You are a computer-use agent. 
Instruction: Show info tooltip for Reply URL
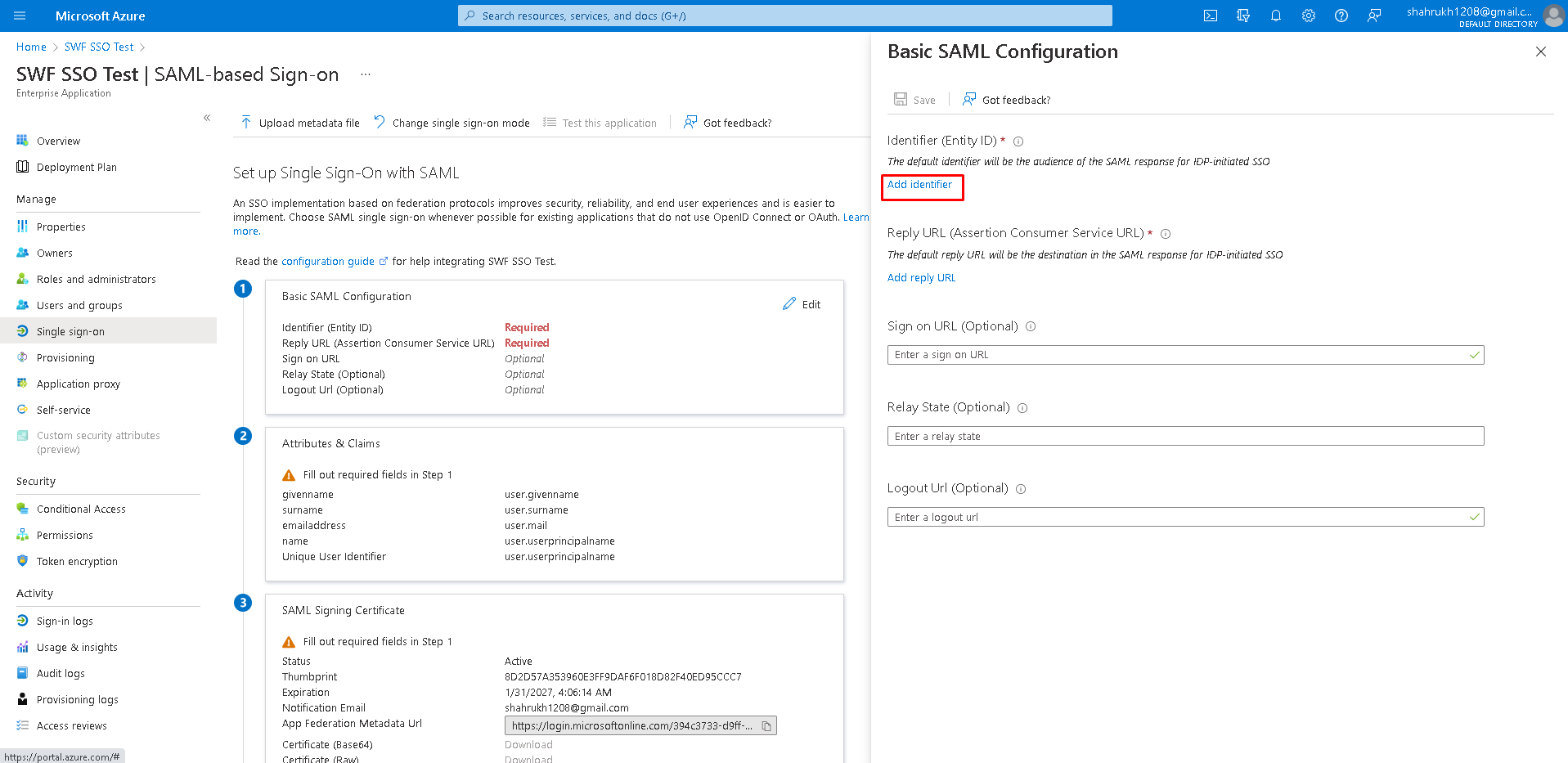(1166, 234)
